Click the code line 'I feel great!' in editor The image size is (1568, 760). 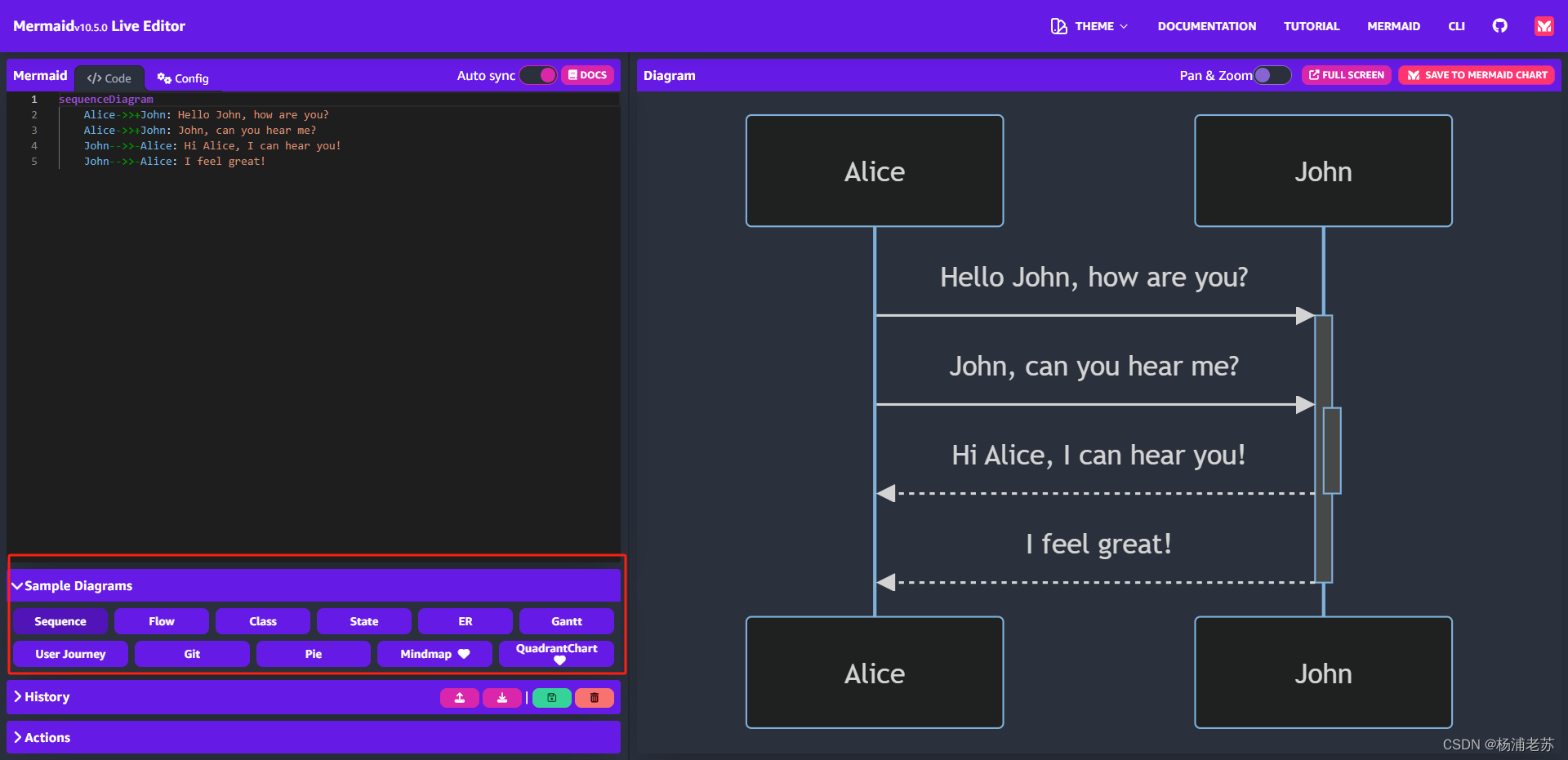click(x=175, y=162)
